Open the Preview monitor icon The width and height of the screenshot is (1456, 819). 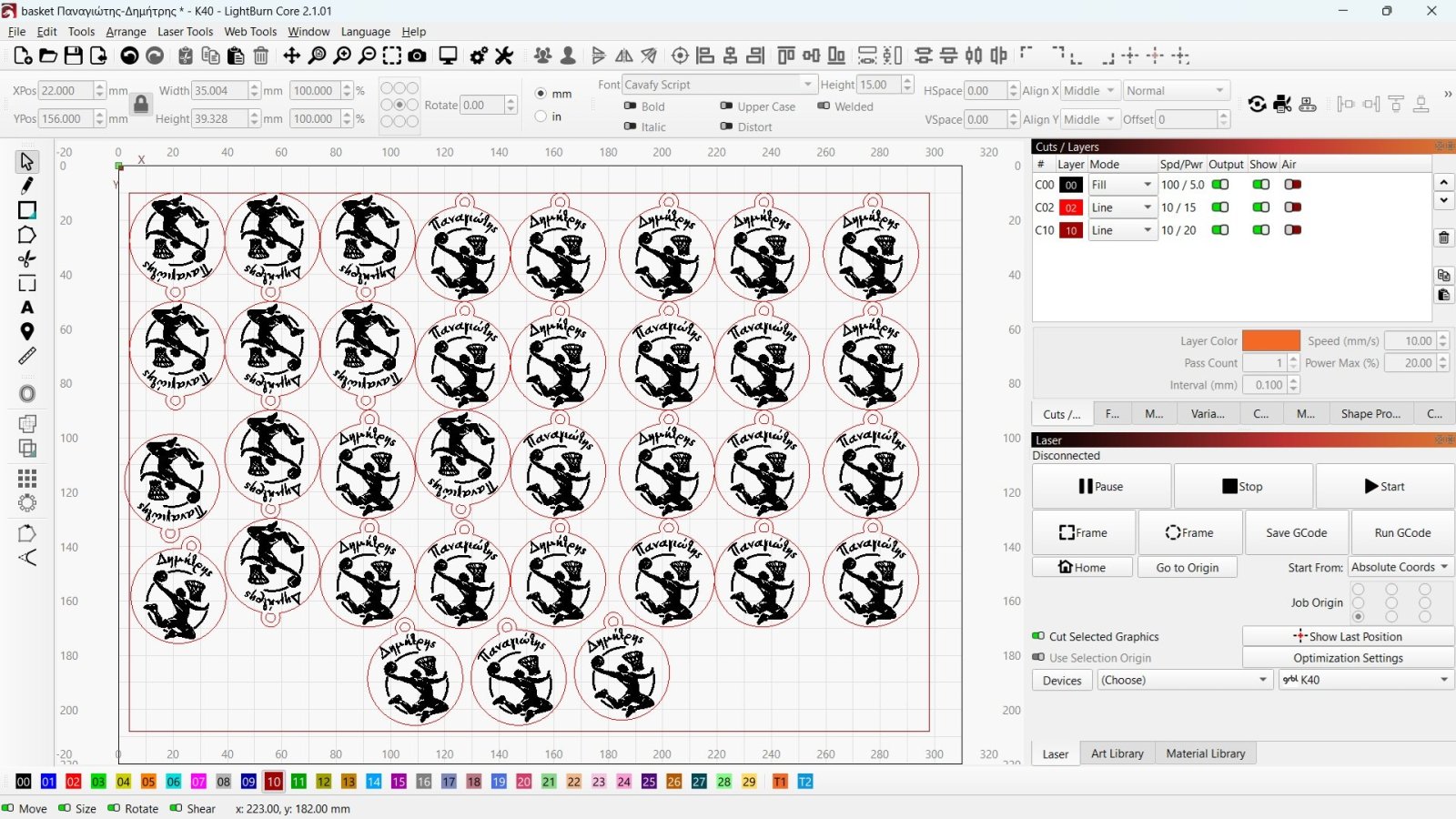(x=448, y=56)
